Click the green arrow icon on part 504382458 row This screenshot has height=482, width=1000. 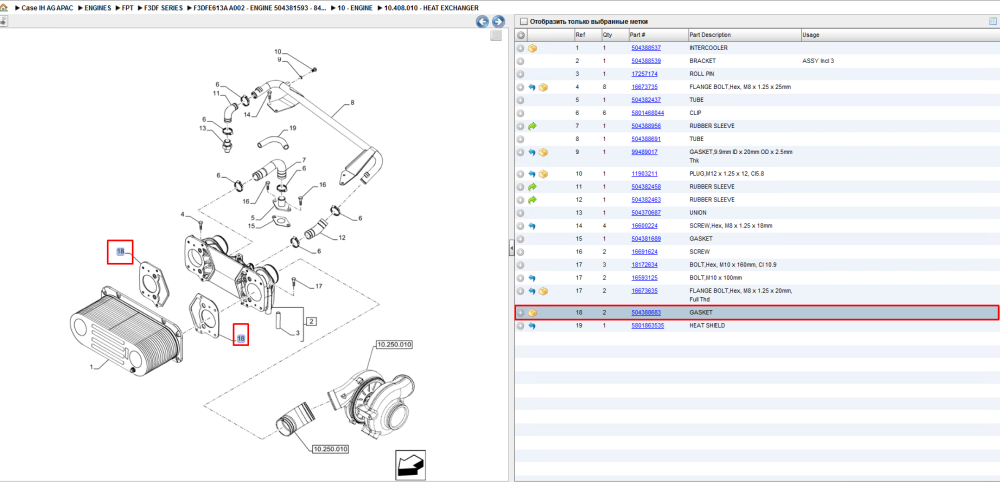pos(532,187)
